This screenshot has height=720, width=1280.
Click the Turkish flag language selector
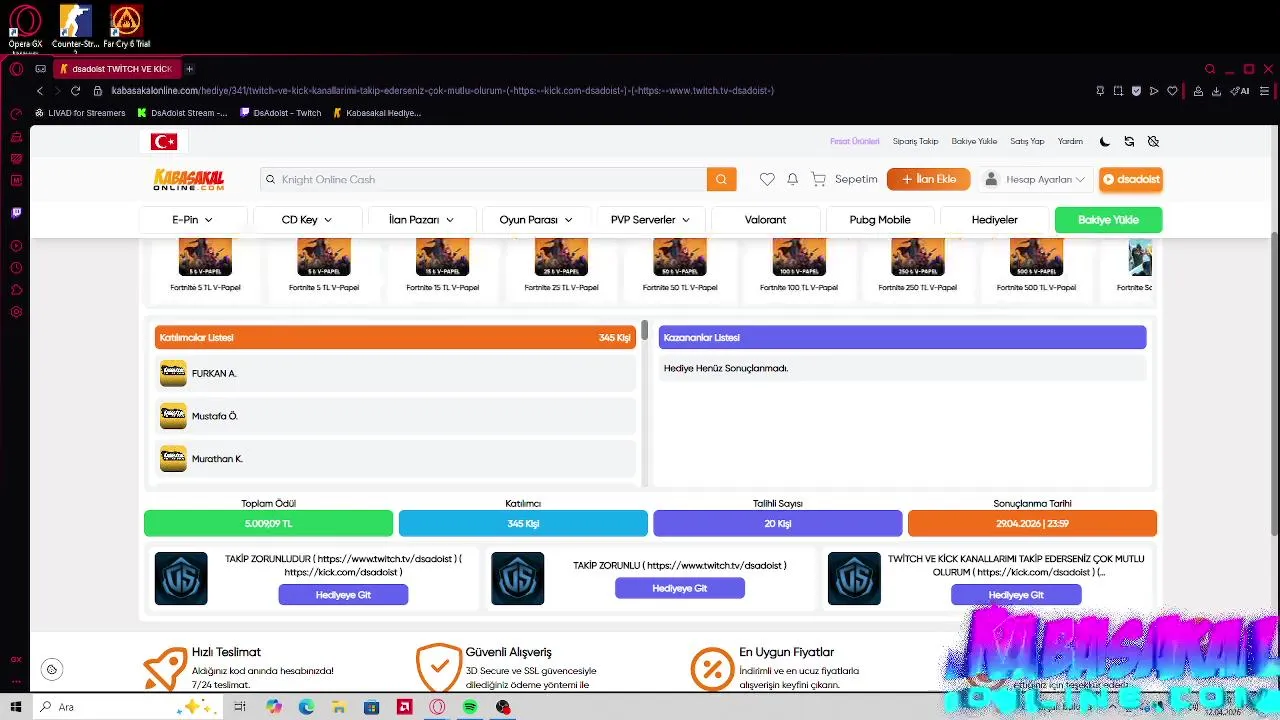(x=164, y=142)
